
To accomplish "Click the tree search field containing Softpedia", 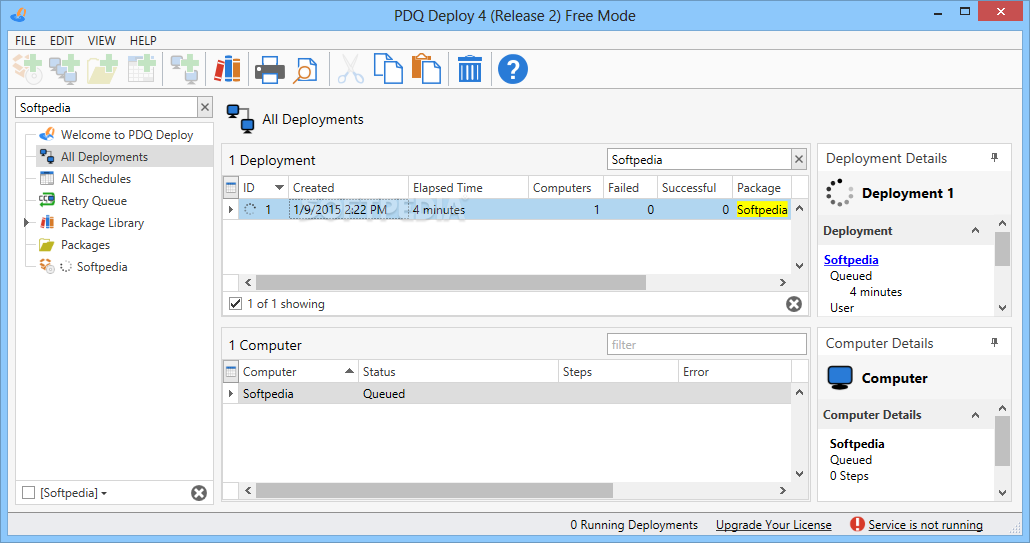I will pos(106,107).
